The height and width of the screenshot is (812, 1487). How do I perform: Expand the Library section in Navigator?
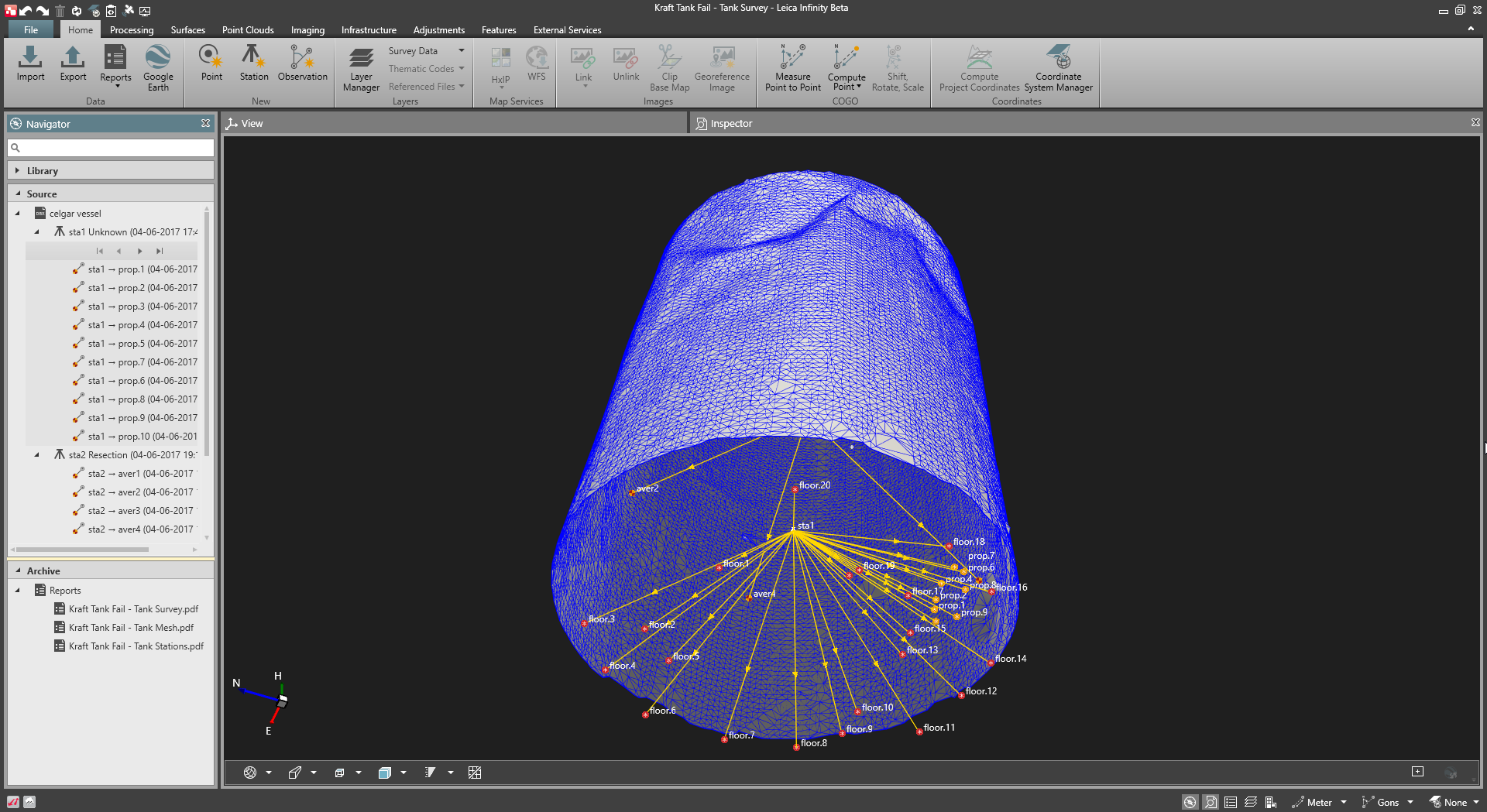[x=18, y=170]
